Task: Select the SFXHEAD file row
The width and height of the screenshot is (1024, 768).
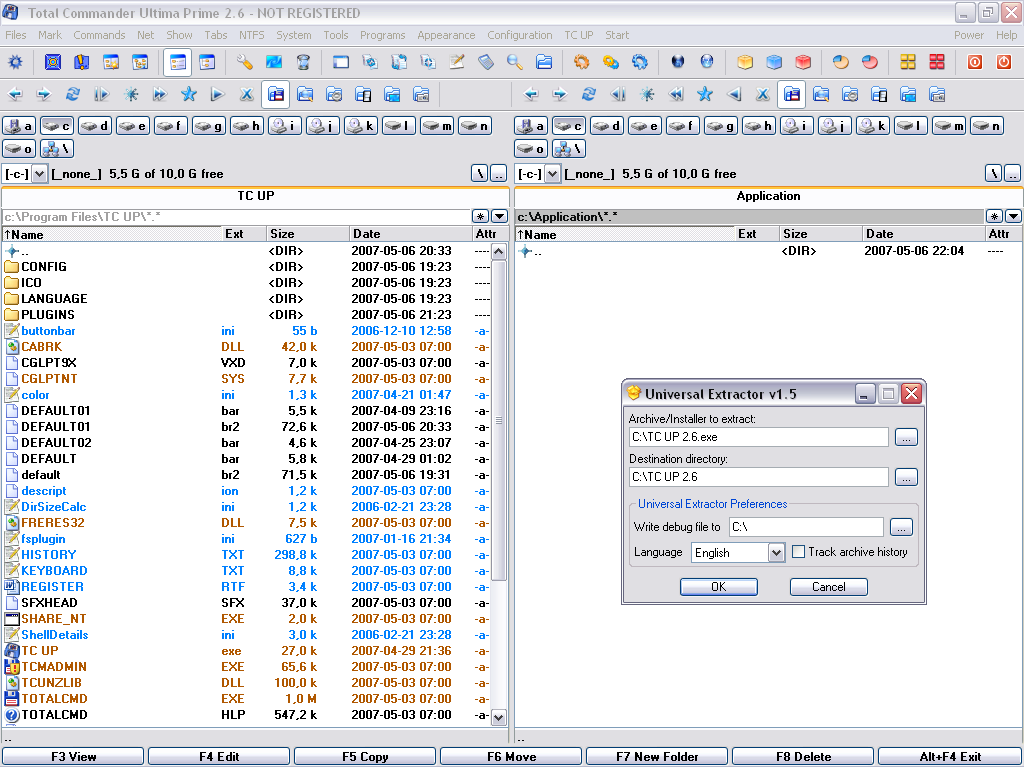Action: point(247,603)
